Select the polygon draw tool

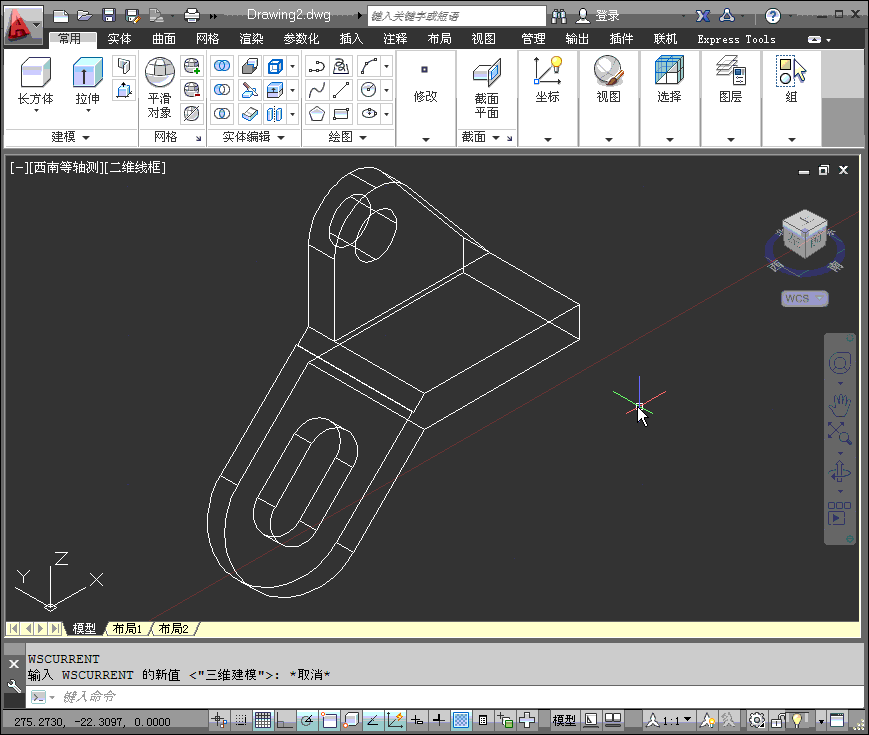[316, 114]
